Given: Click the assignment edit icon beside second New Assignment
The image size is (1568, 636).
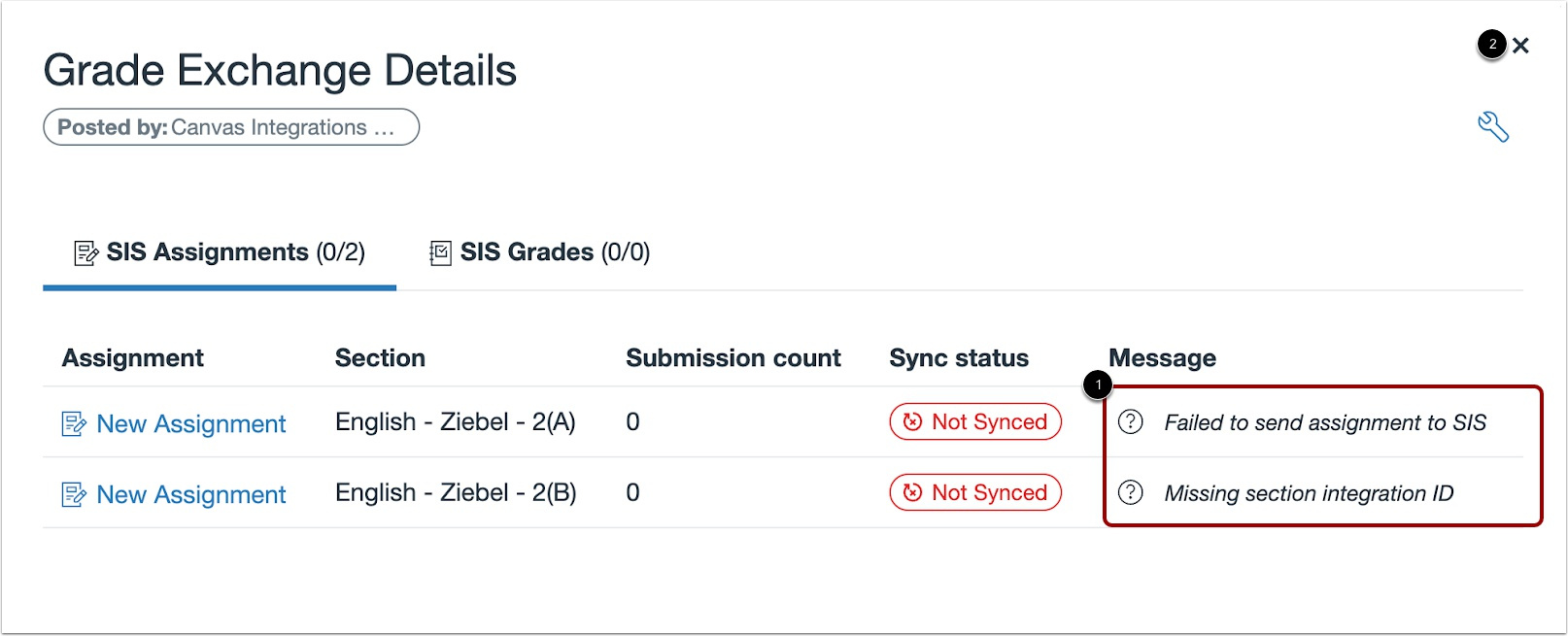Looking at the screenshot, I should pyautogui.click(x=72, y=494).
